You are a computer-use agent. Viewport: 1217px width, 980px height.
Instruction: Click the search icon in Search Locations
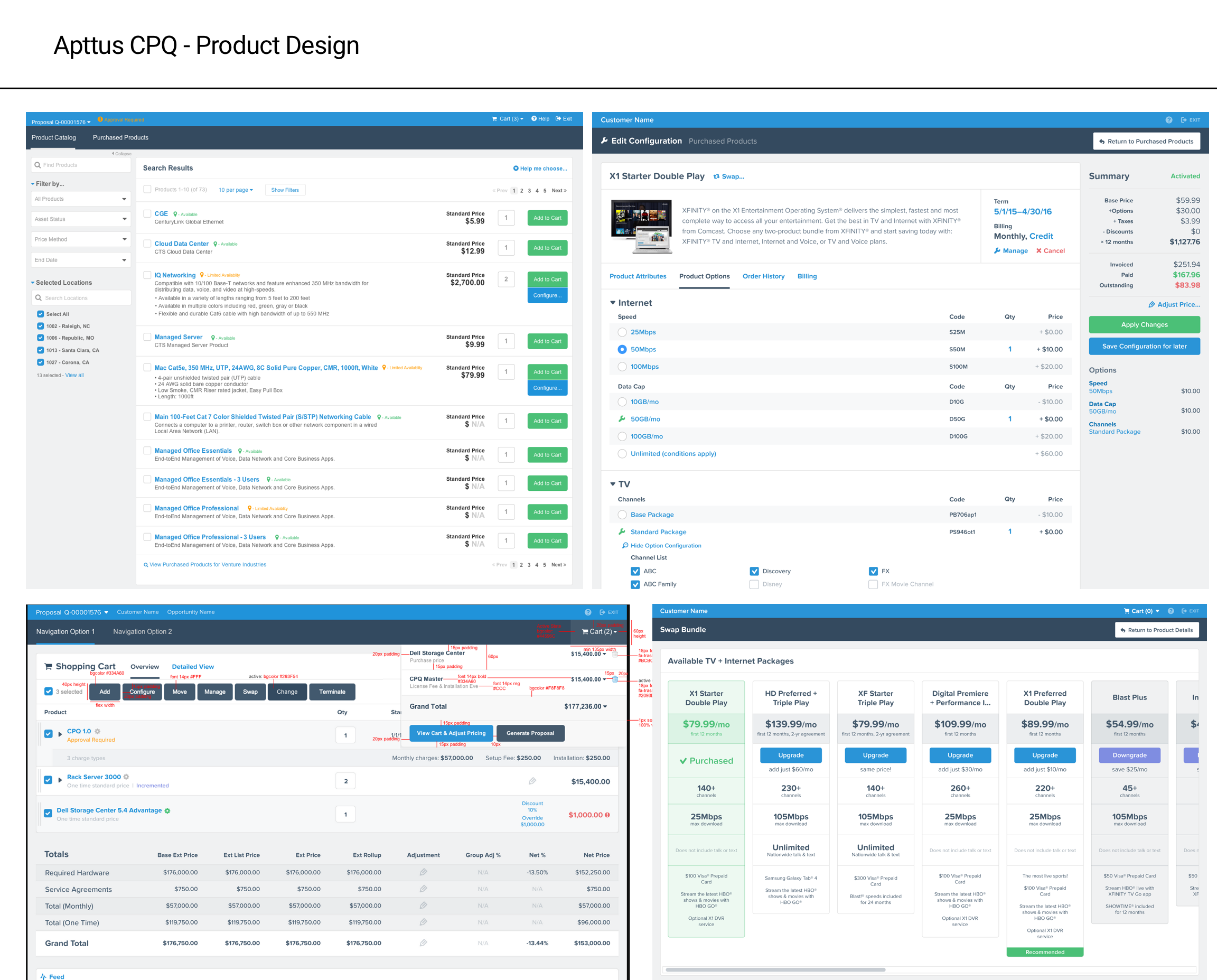tap(39, 298)
